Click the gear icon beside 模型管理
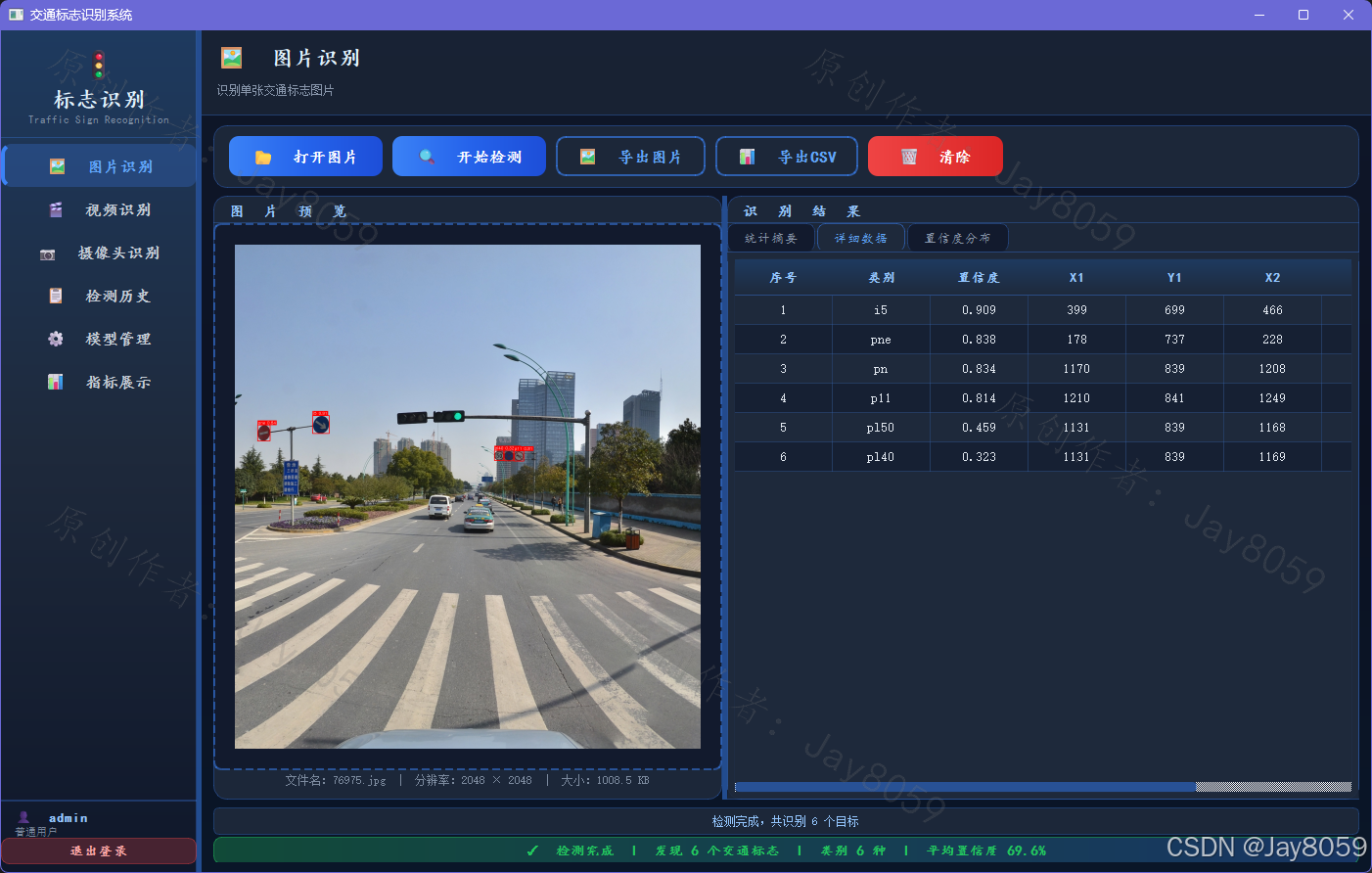This screenshot has width=1372, height=873. point(56,339)
